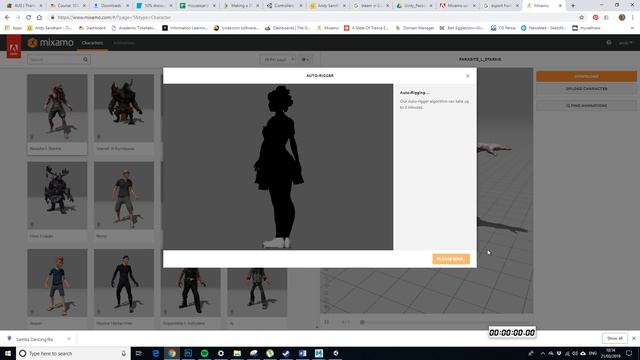Click the Chrome back arrow
640x360 pixels.
[7, 18]
